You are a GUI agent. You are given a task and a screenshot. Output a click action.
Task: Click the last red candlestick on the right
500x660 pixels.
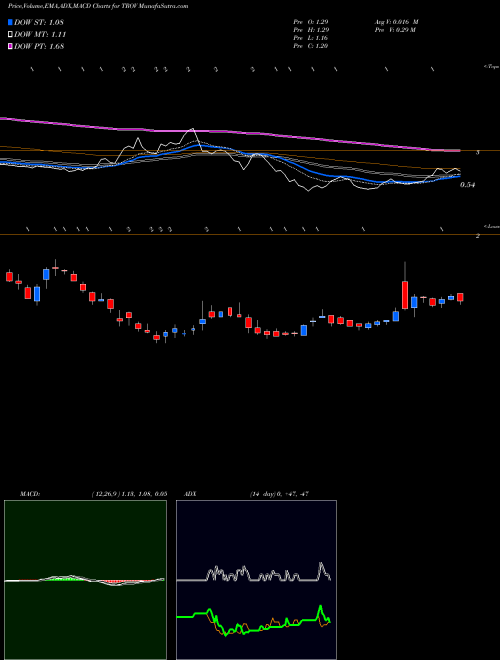pyautogui.click(x=460, y=297)
